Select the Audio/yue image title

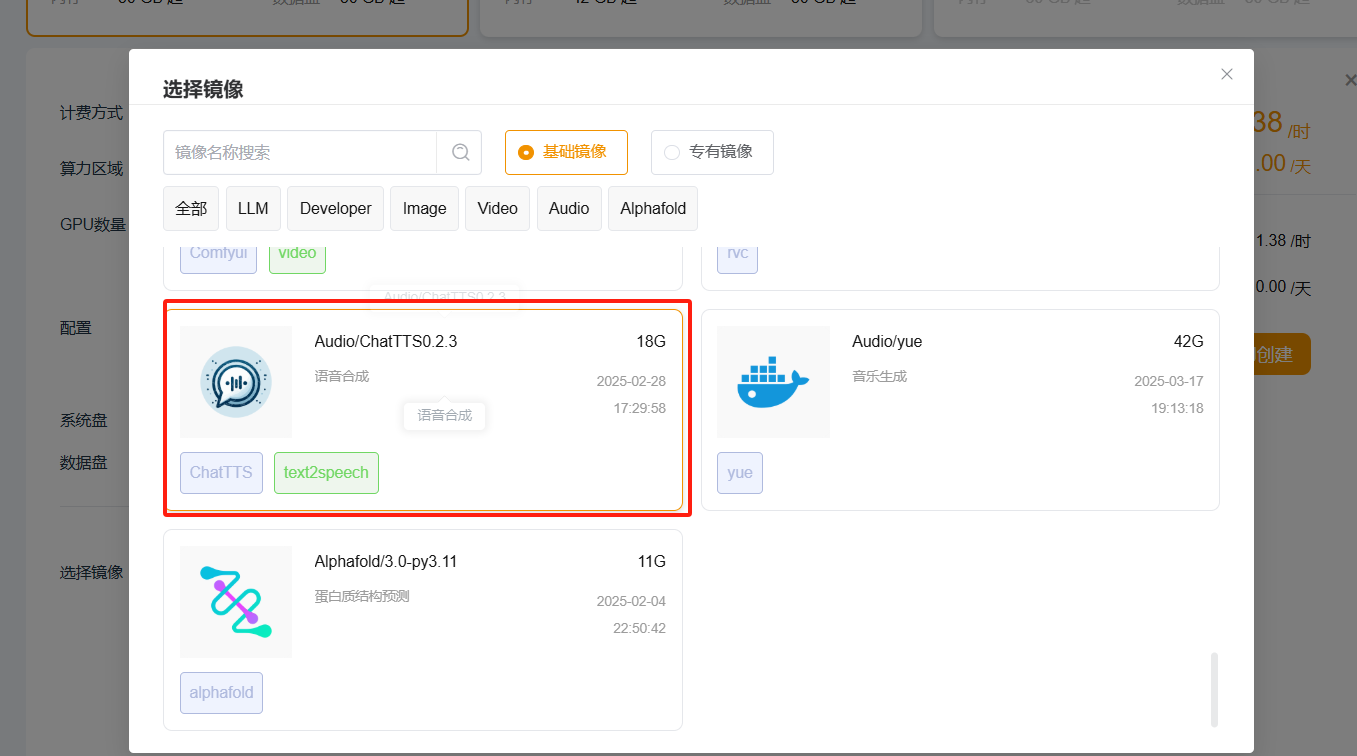pyautogui.click(x=887, y=342)
